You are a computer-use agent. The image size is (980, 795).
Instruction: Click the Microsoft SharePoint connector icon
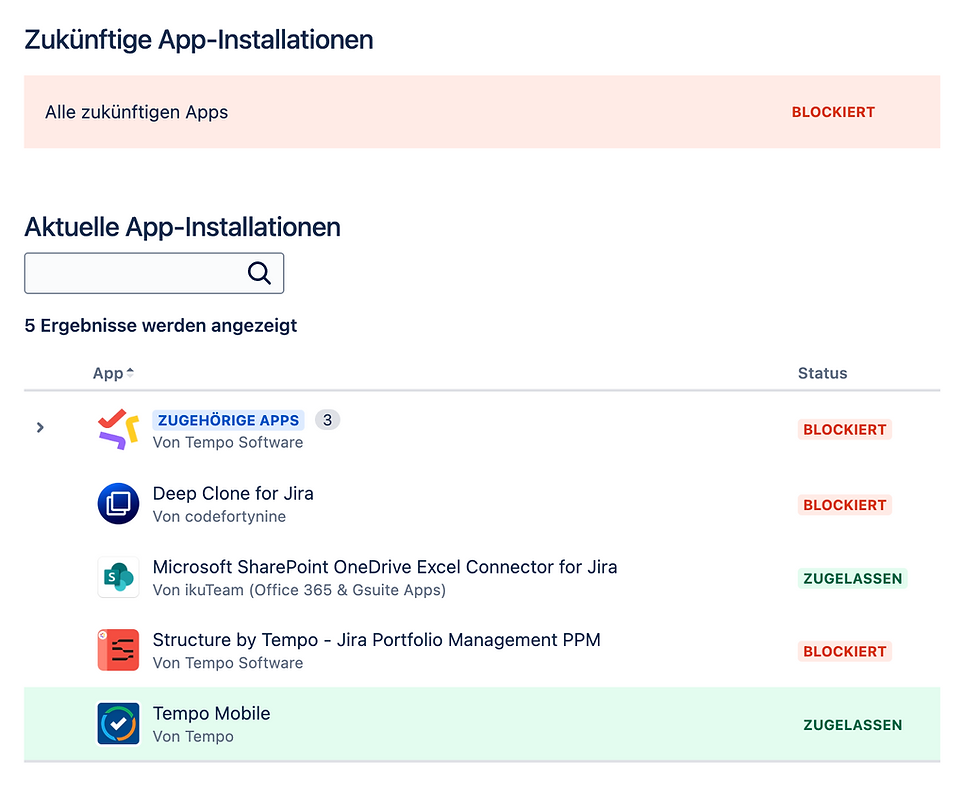tap(118, 578)
